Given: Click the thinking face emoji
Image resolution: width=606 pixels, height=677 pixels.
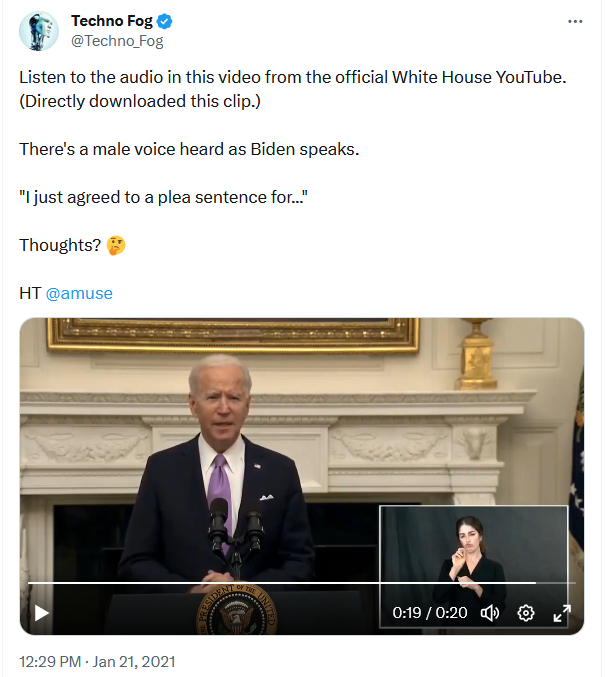Looking at the screenshot, I should coord(116,245).
